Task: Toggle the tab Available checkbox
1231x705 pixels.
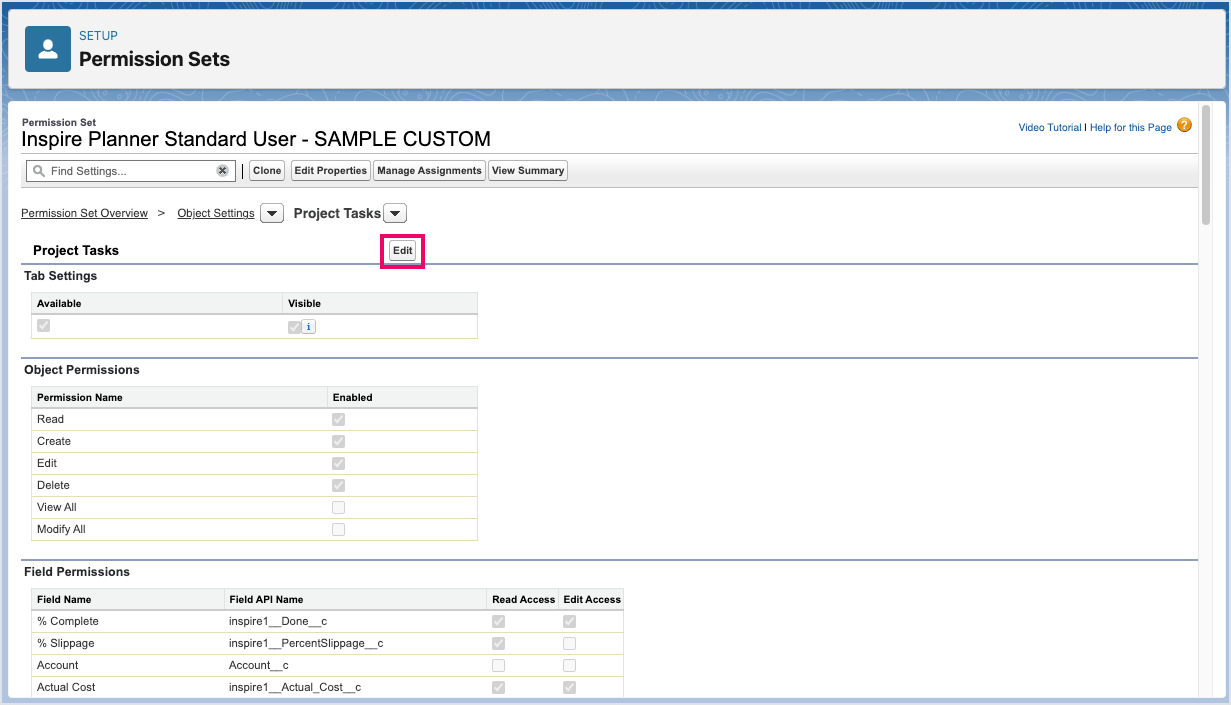Action: [43, 325]
